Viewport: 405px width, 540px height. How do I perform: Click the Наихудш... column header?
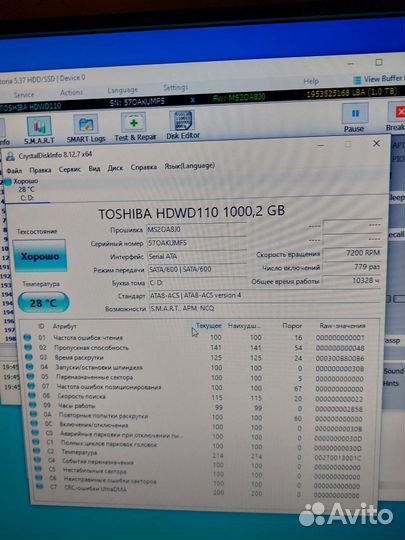[x=244, y=325]
